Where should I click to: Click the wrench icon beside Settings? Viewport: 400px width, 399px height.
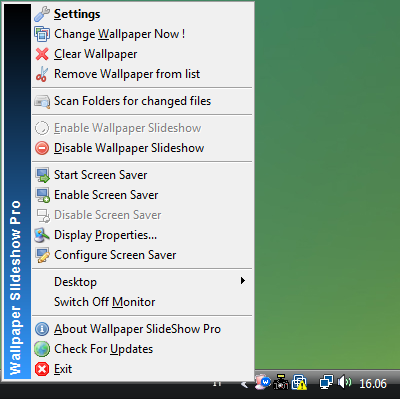click(x=42, y=14)
